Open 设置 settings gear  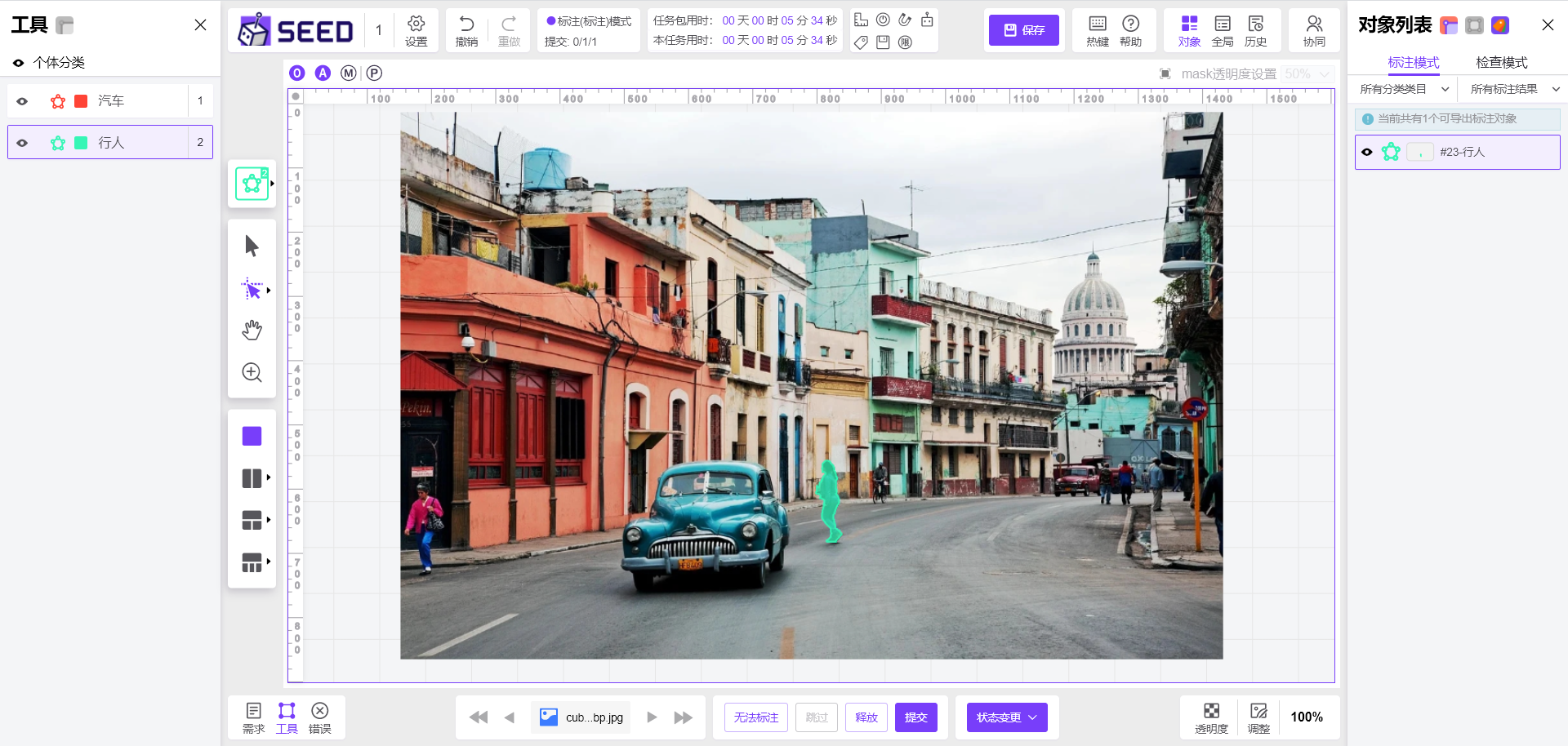coord(416,30)
